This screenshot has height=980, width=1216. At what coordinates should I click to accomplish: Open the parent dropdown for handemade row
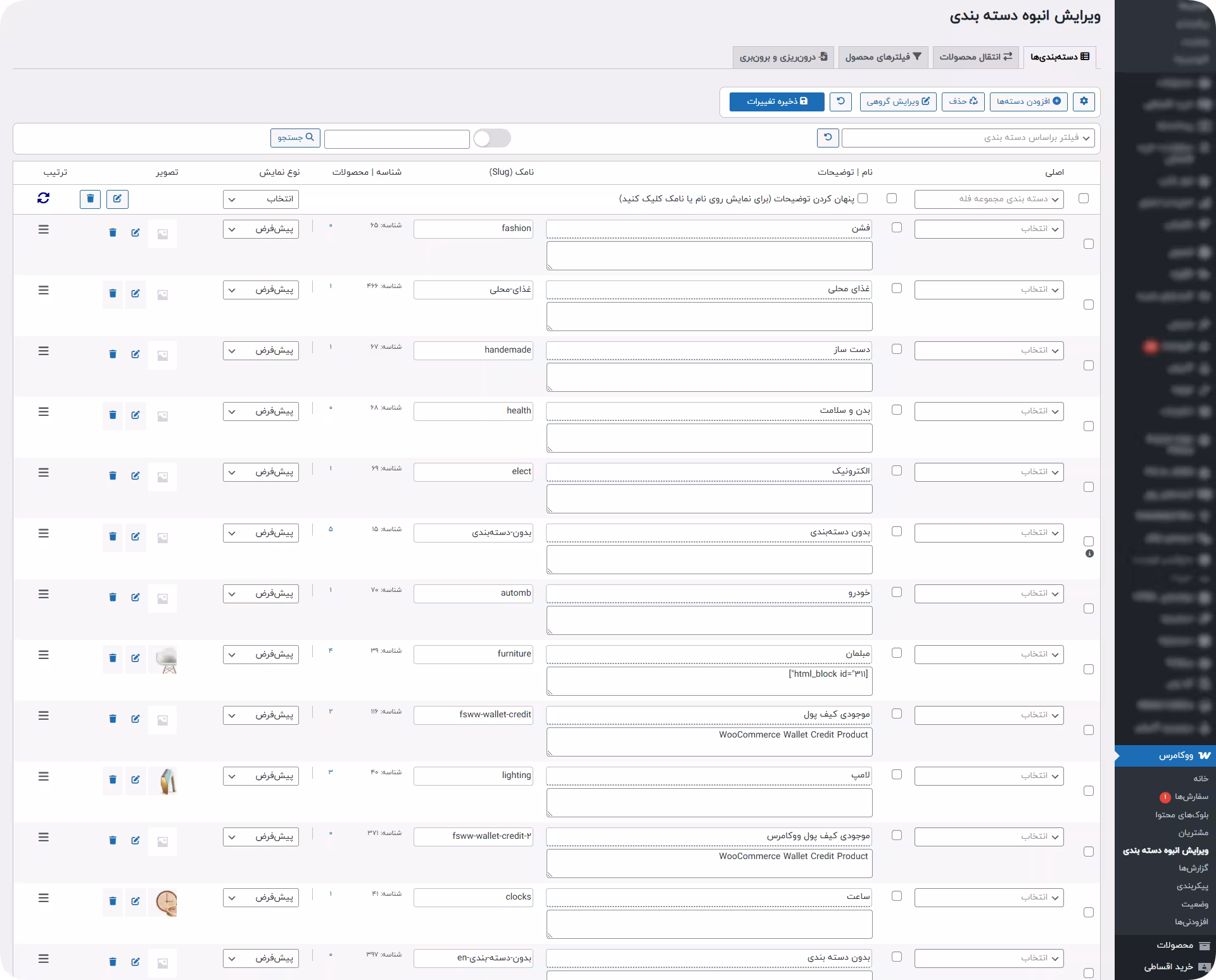point(989,351)
